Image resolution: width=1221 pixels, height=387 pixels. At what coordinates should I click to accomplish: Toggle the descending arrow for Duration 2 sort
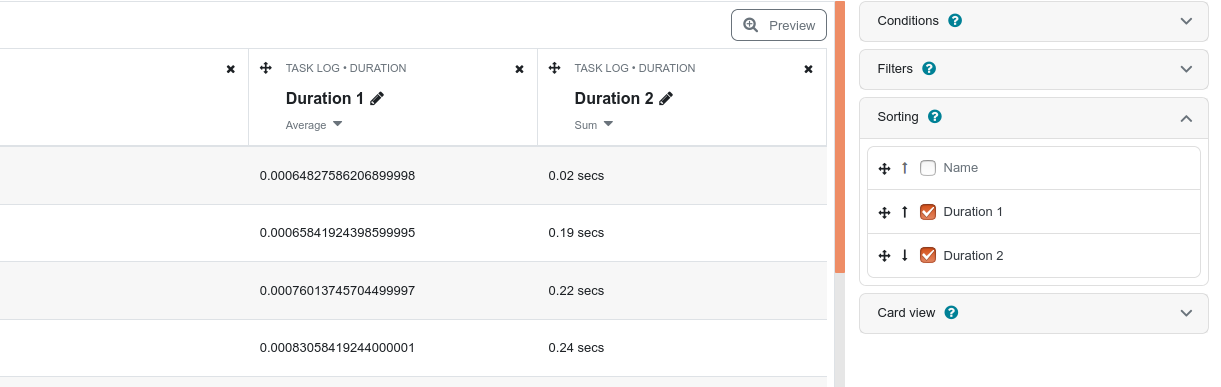[x=905, y=255]
